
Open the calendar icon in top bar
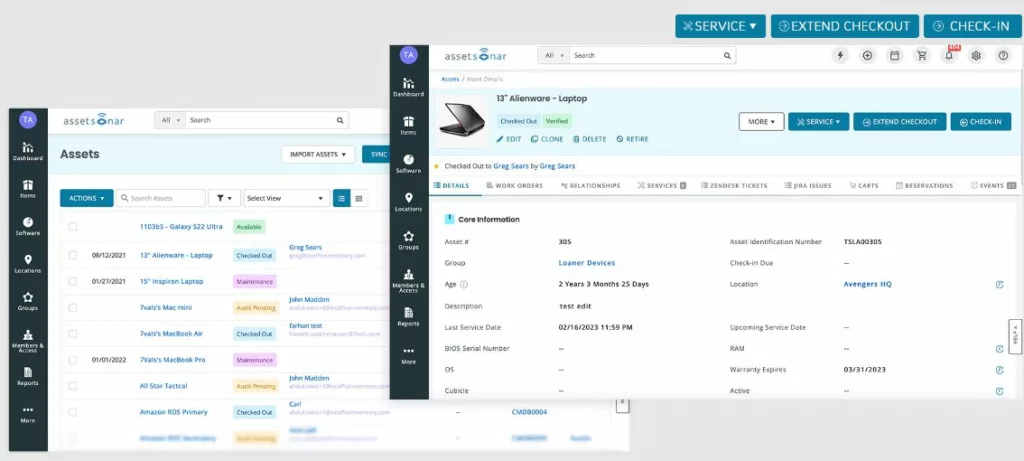click(x=894, y=56)
